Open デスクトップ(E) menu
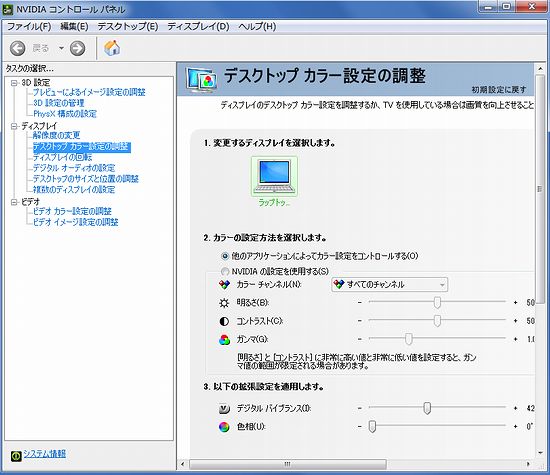Viewport: 550px width, 475px height. pos(128,26)
